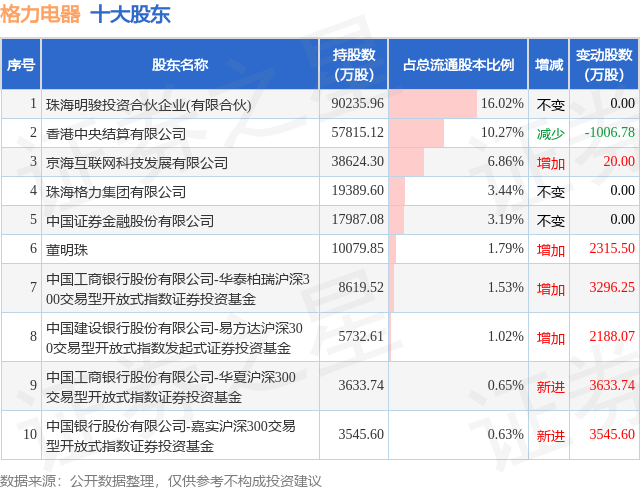Click the 10.27% proportion bar
The image size is (640, 490).
[x=416, y=133]
